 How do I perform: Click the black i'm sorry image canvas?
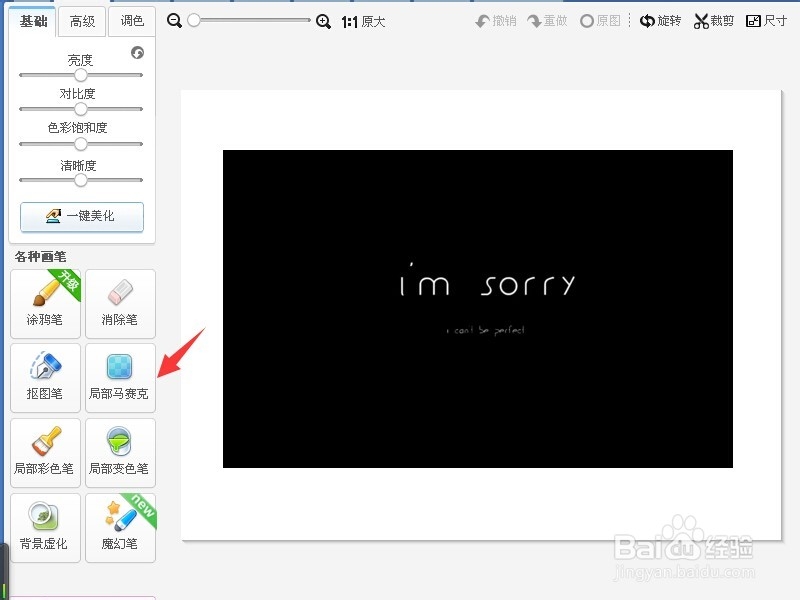pyautogui.click(x=478, y=309)
